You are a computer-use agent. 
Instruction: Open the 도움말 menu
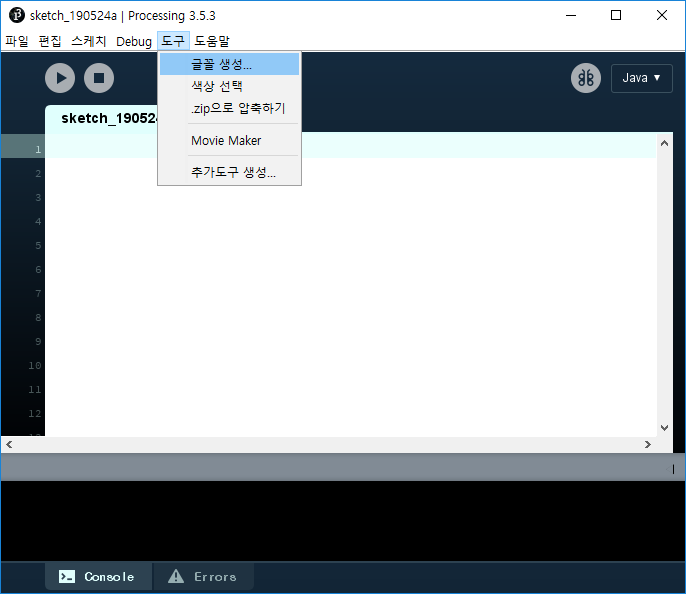212,41
